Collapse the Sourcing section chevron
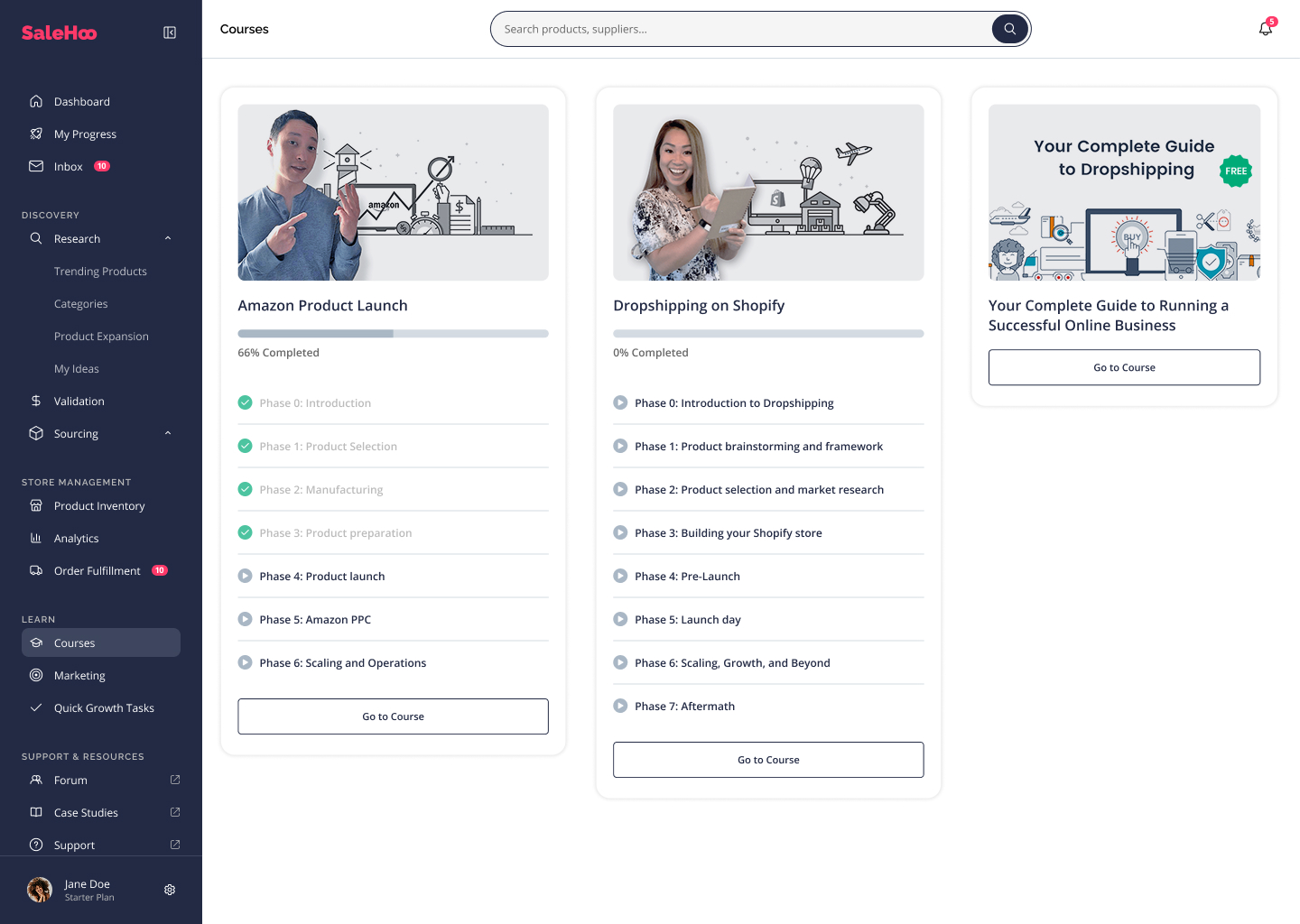 pyautogui.click(x=168, y=433)
